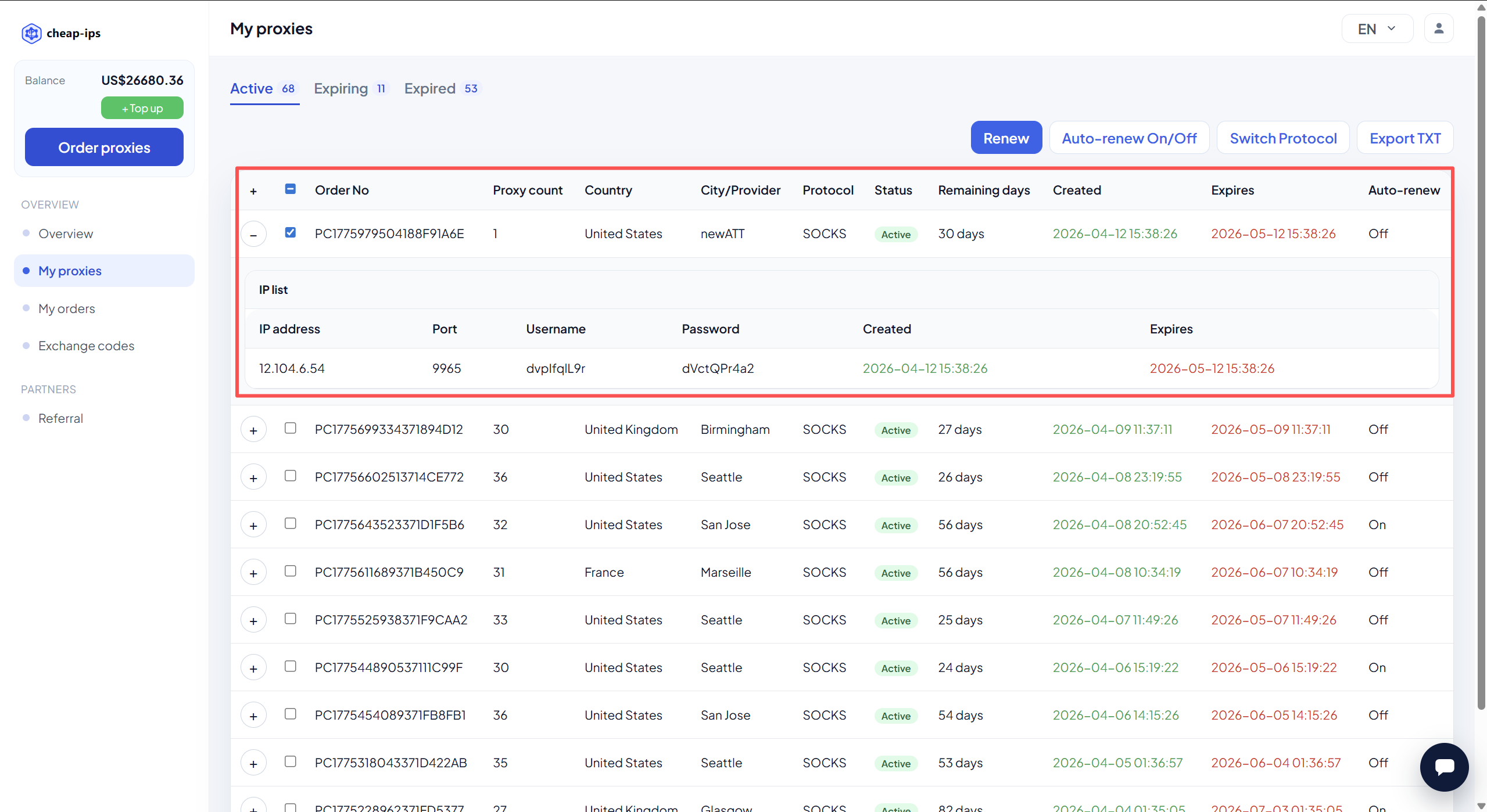Expand the Birmingham order row
1487x812 pixels.
pos(253,430)
